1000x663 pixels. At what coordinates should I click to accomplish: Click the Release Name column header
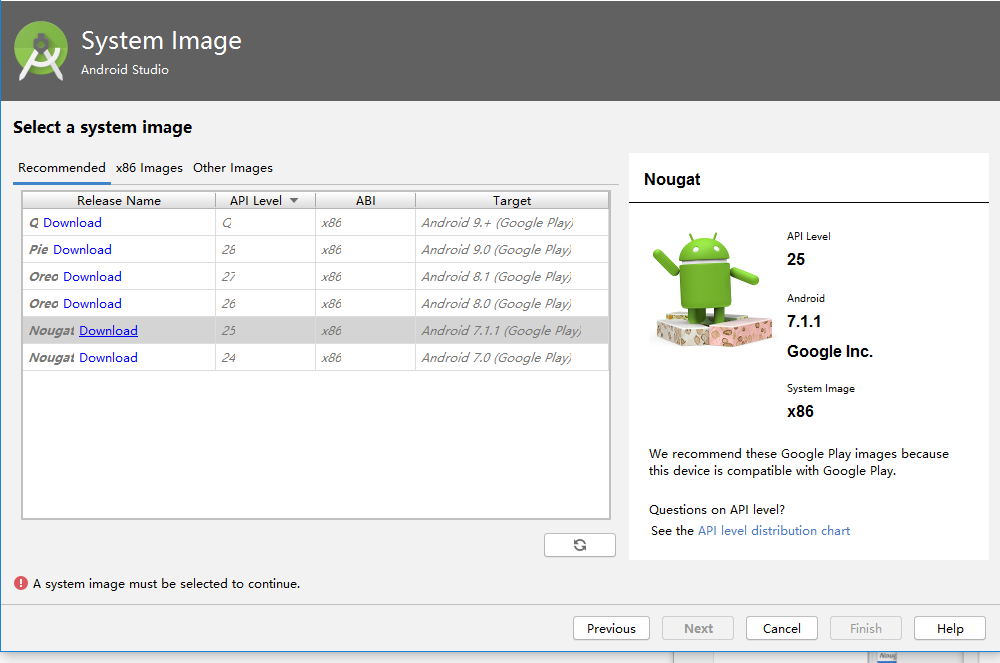pyautogui.click(x=119, y=200)
